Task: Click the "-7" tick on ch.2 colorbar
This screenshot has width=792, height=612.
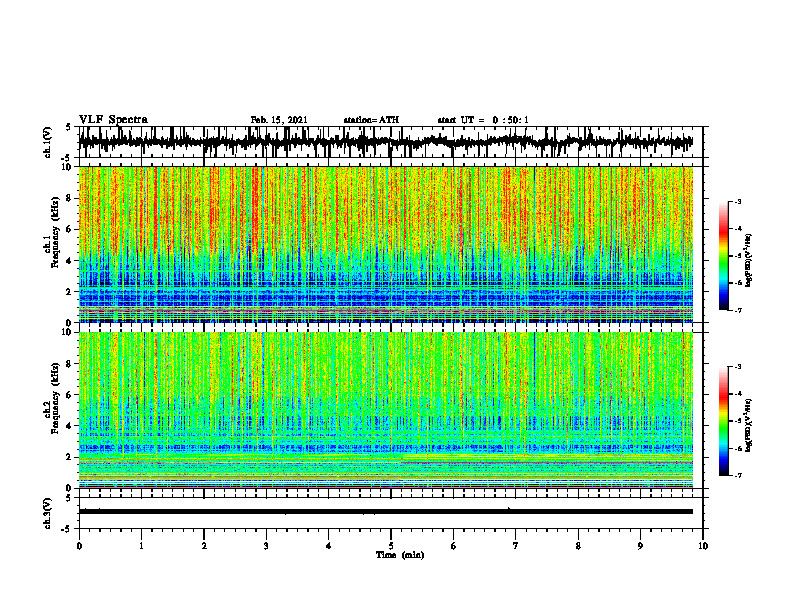Action: [x=738, y=476]
